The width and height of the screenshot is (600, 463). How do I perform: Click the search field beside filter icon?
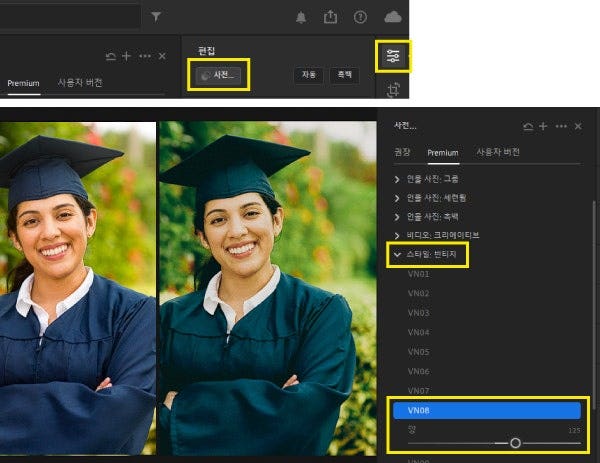70,16
